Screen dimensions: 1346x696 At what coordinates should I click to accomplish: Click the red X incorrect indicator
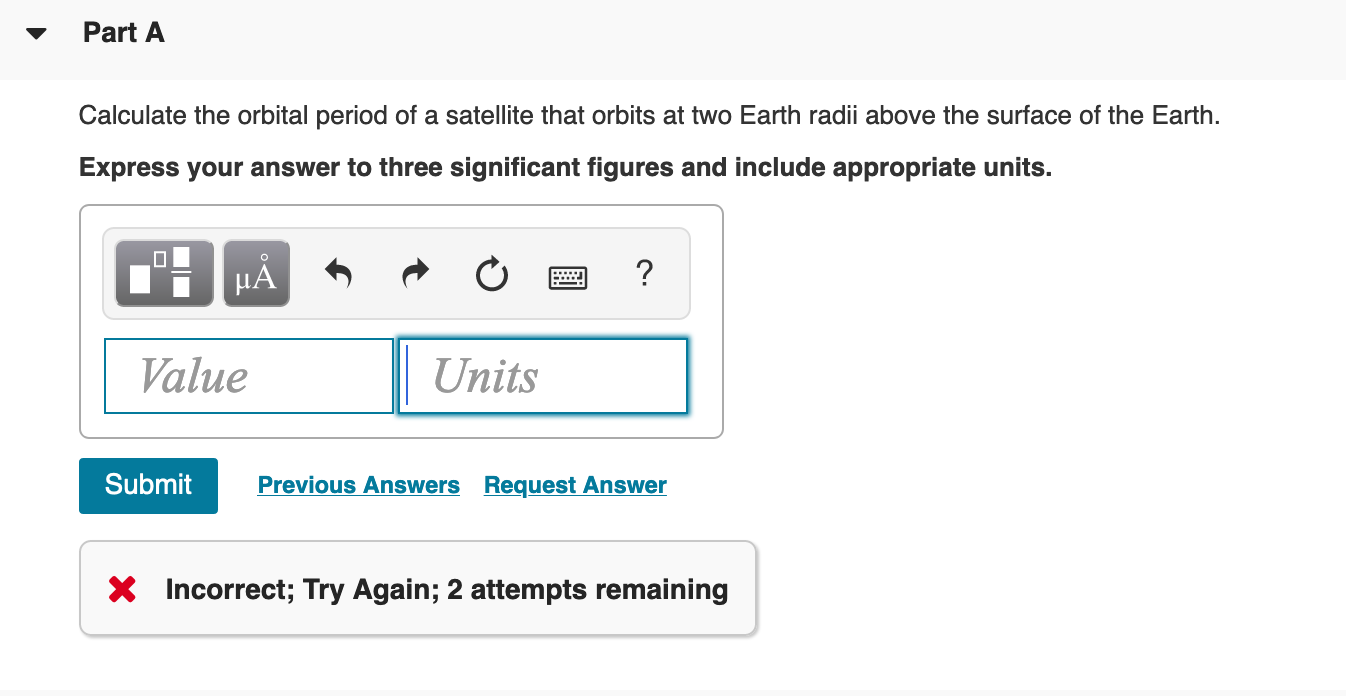(x=120, y=589)
